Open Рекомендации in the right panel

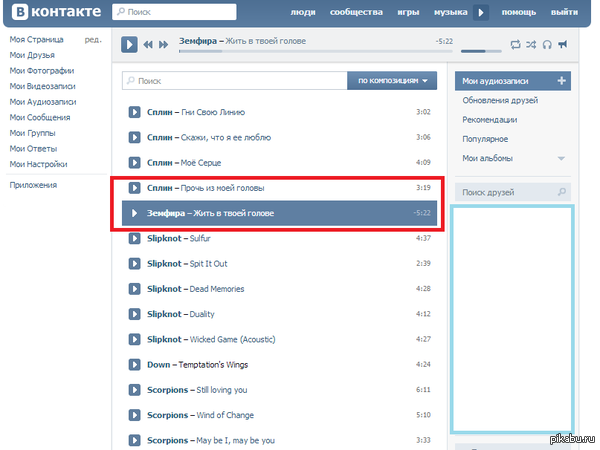tap(491, 120)
